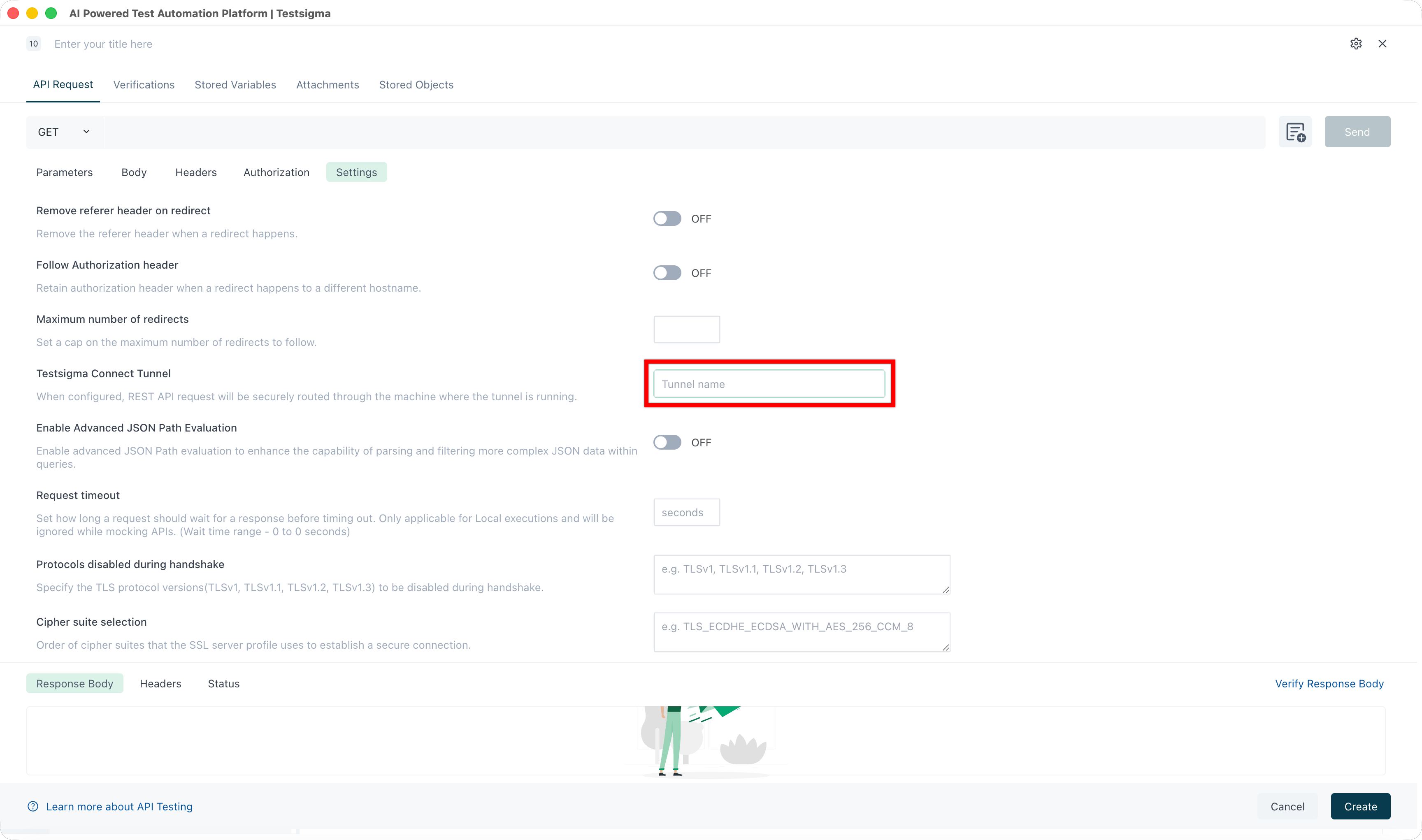Viewport: 1422px width, 840px height.
Task: Open the Body sub-tab
Action: (134, 173)
